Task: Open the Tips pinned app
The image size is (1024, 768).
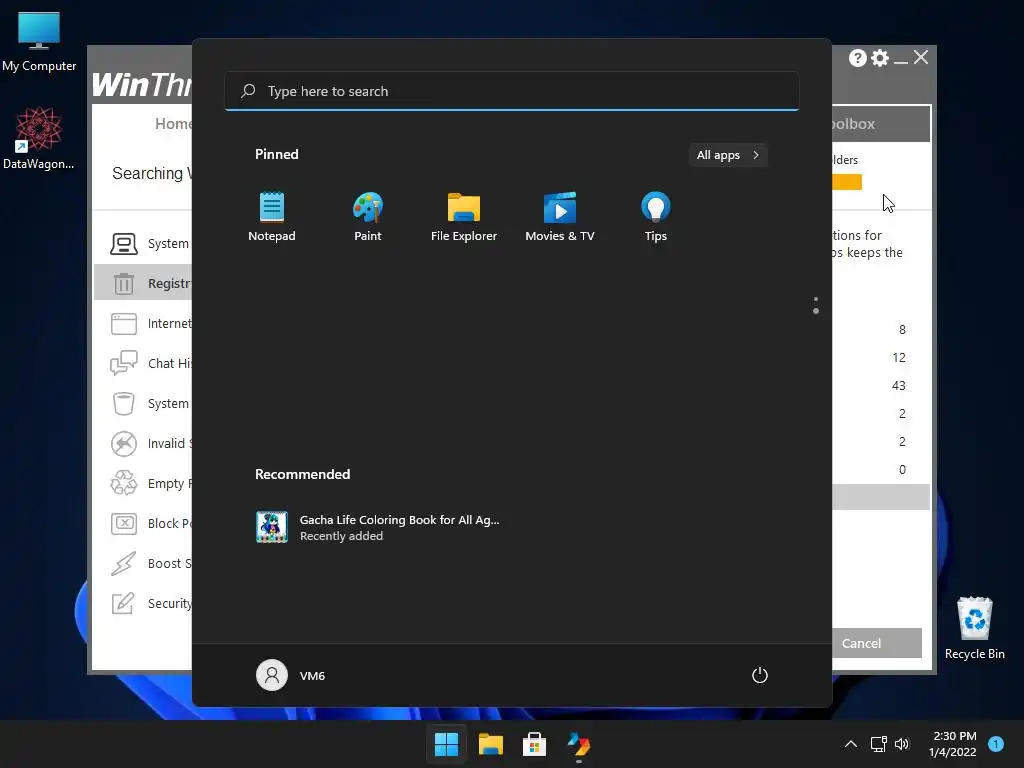Action: (x=656, y=217)
